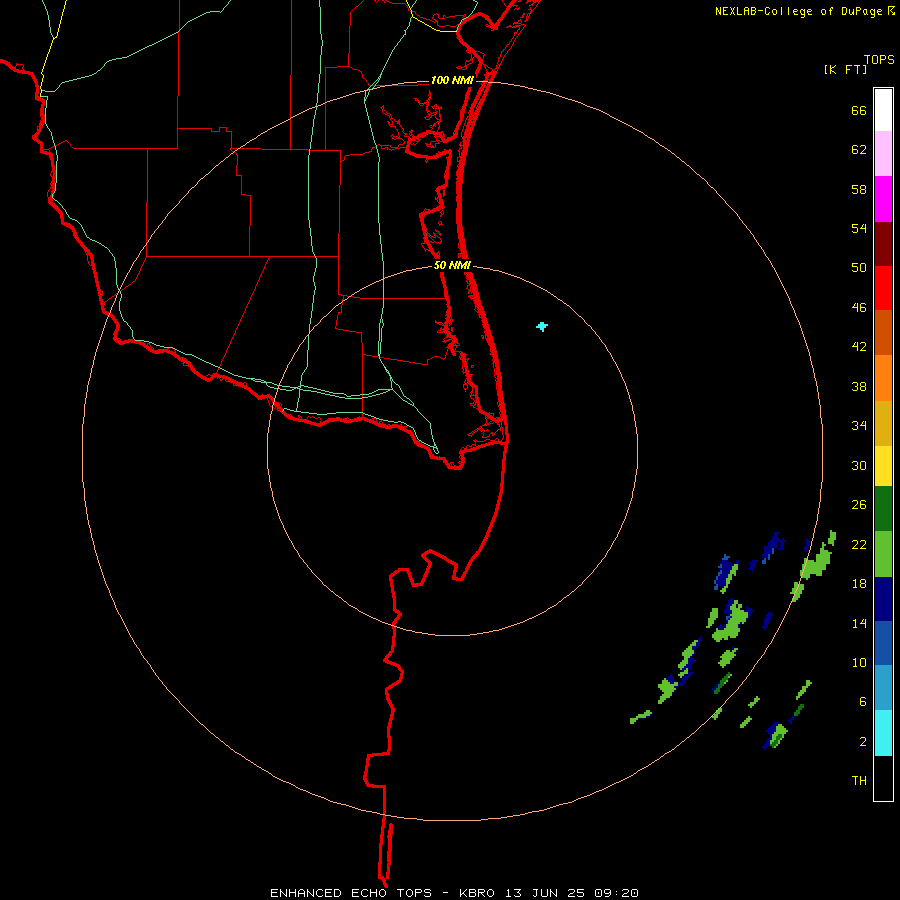Click the cyan 2 kft legend swatch
The height and width of the screenshot is (900, 900).
tap(883, 733)
